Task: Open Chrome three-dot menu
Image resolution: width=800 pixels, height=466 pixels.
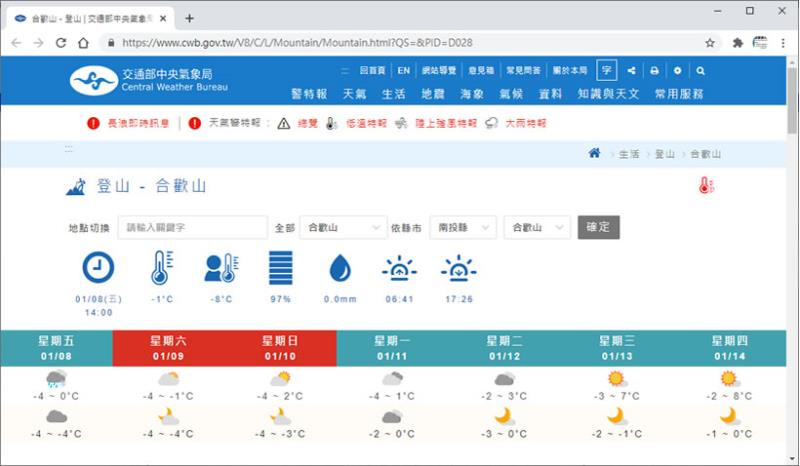Action: pyautogui.click(x=783, y=43)
